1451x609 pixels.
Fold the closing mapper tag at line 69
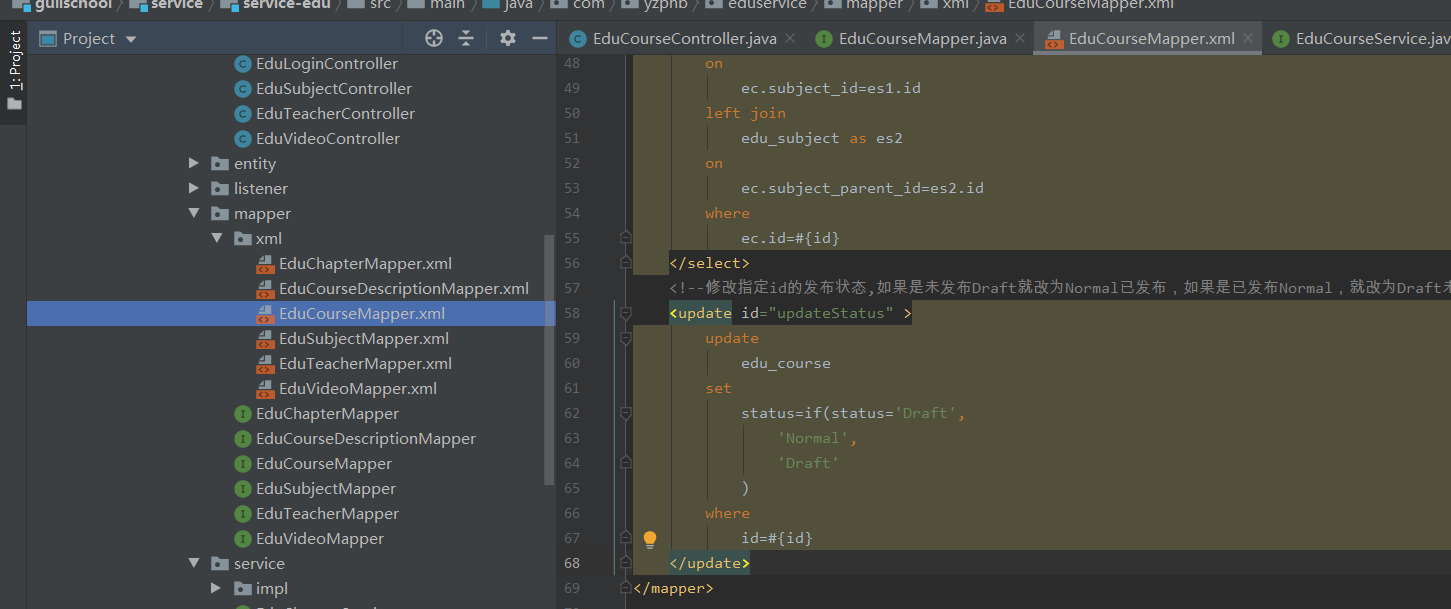coord(625,588)
